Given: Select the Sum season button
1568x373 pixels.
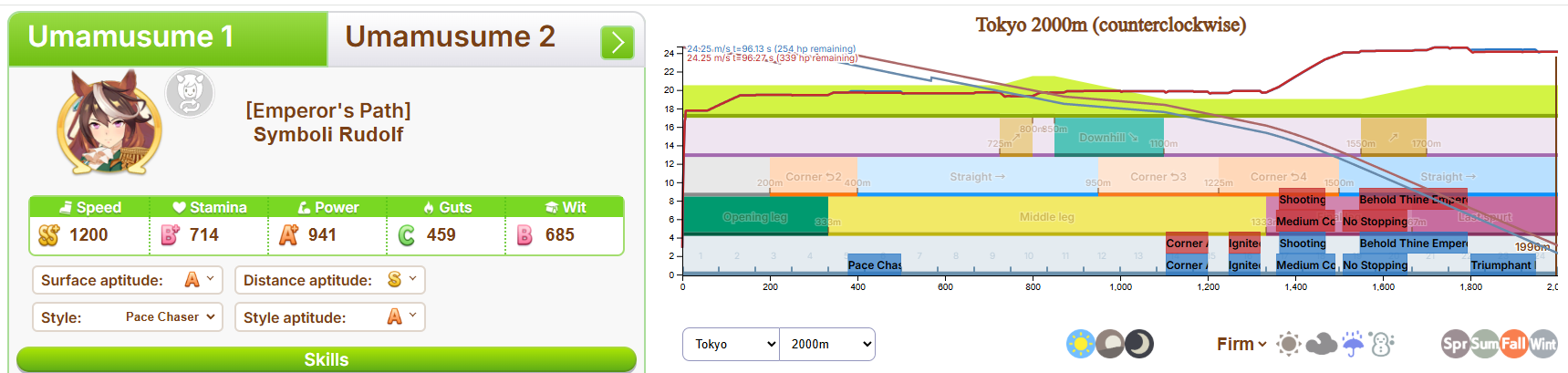Looking at the screenshot, I should click(x=1484, y=344).
